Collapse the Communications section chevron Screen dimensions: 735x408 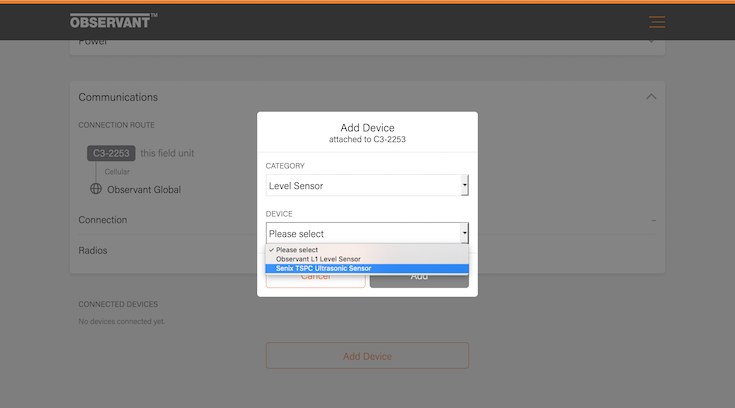(651, 97)
